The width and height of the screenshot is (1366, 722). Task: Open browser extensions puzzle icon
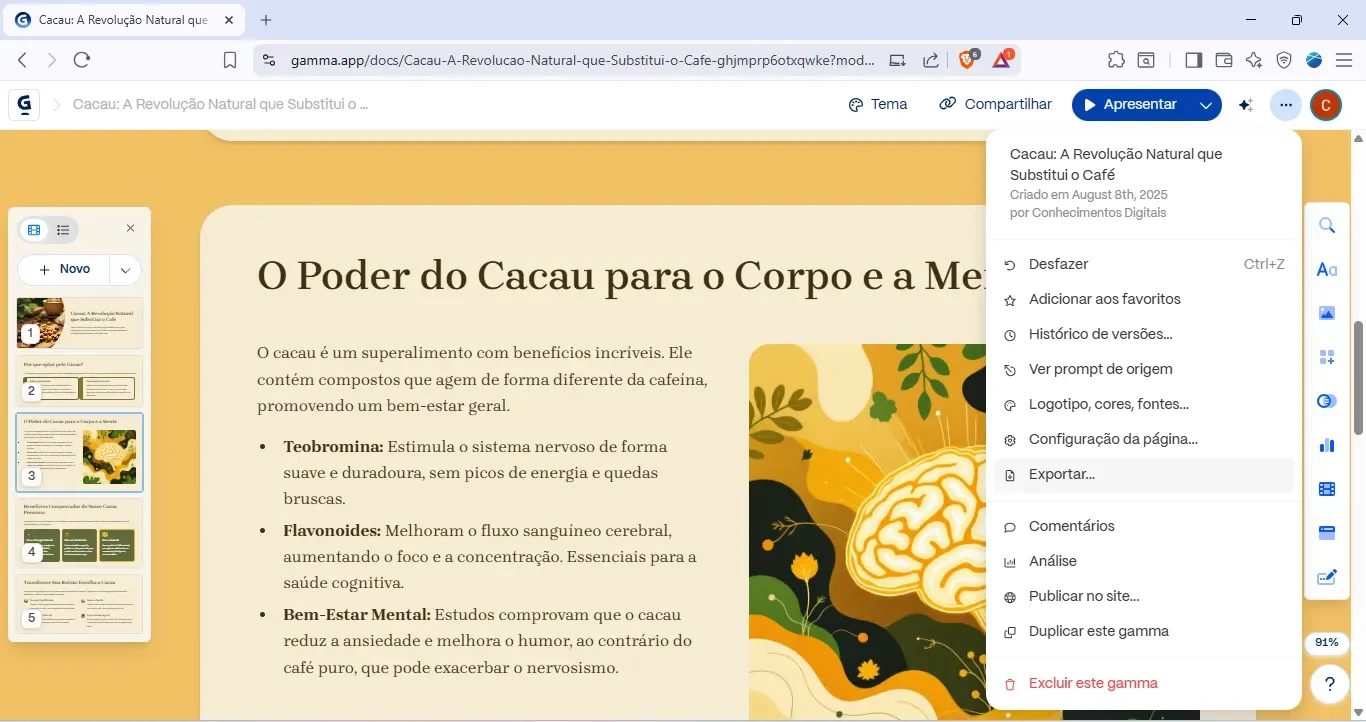tap(1116, 60)
